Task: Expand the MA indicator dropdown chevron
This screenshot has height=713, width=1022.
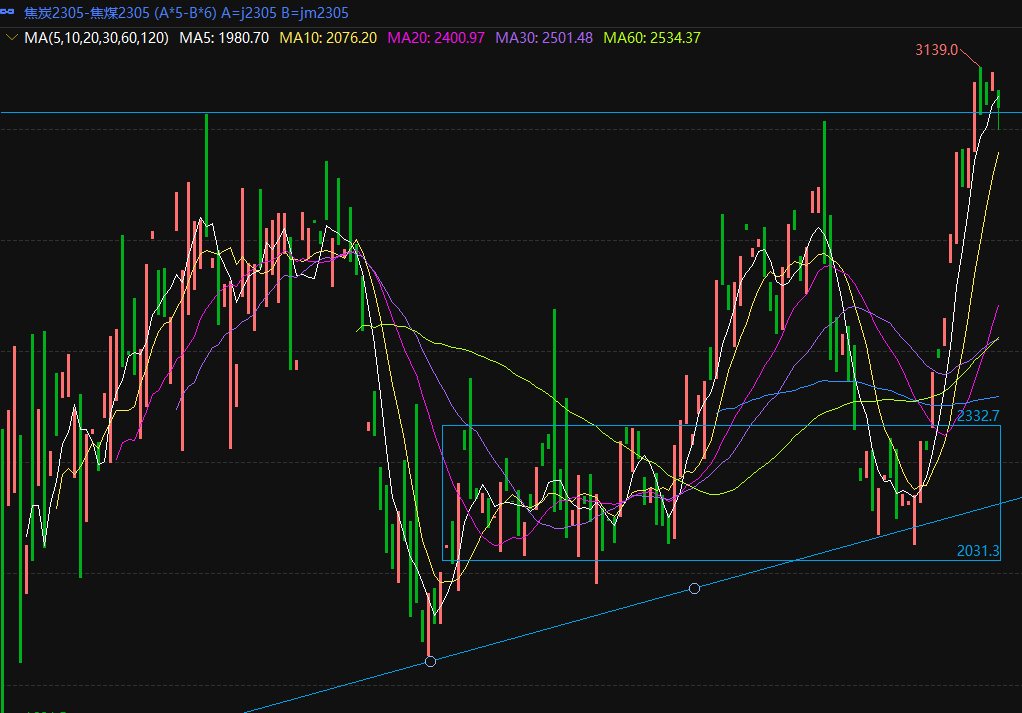Action: (11, 38)
